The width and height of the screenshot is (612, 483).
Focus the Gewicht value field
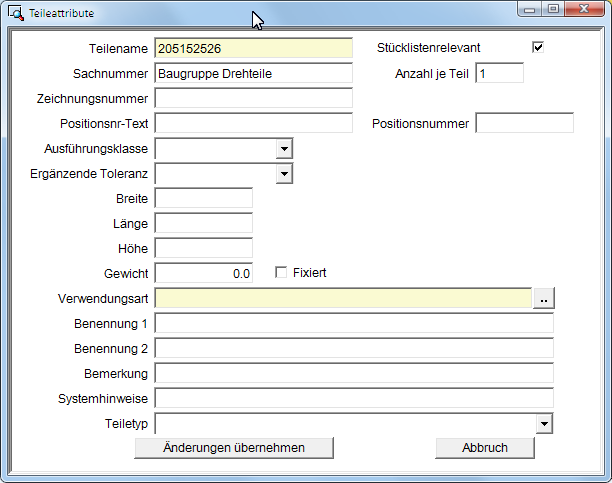click(203, 273)
